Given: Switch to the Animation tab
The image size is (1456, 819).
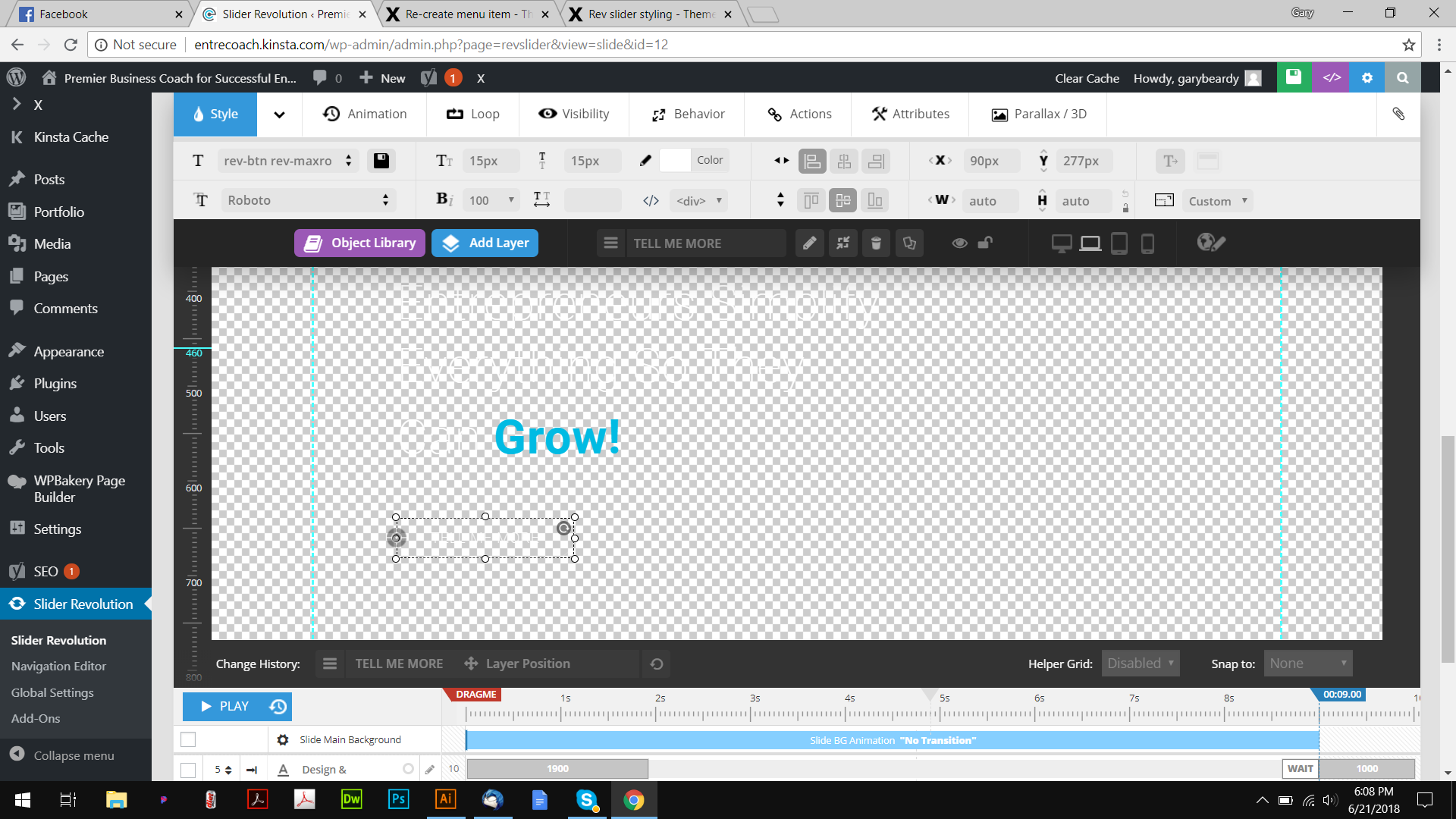Looking at the screenshot, I should point(365,114).
